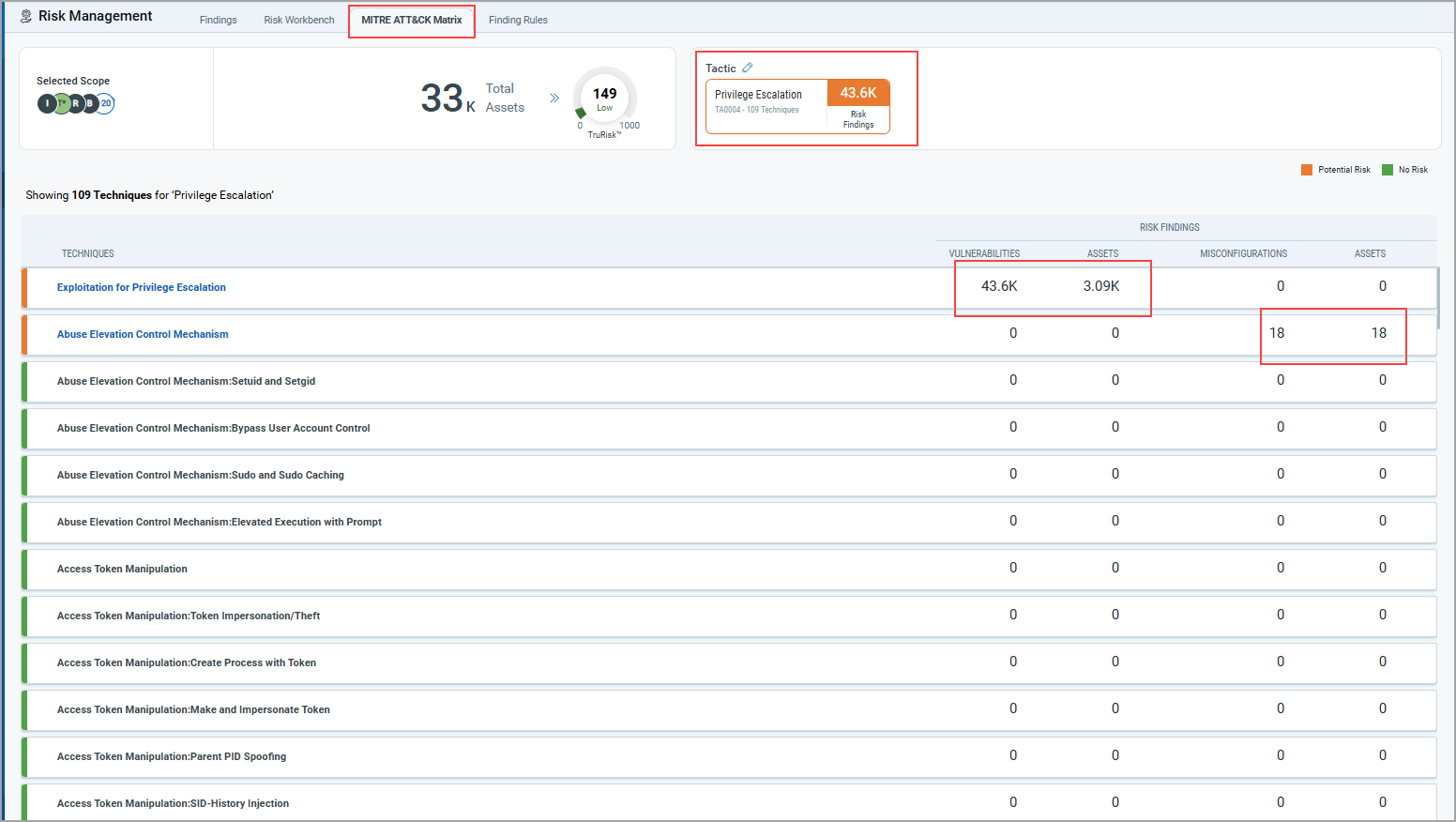Open the Findings tab
This screenshot has width=1456, height=822.
coord(218,20)
